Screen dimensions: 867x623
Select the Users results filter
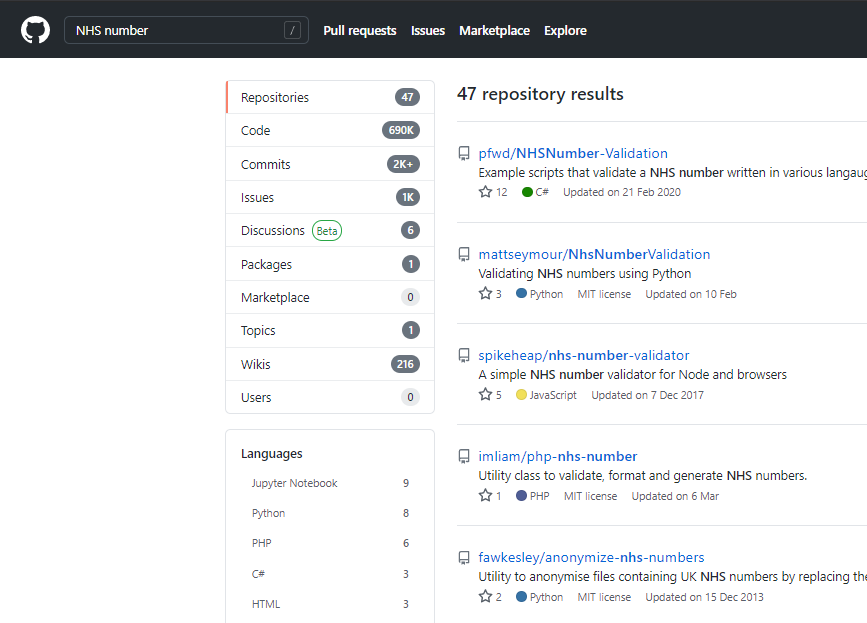(330, 397)
